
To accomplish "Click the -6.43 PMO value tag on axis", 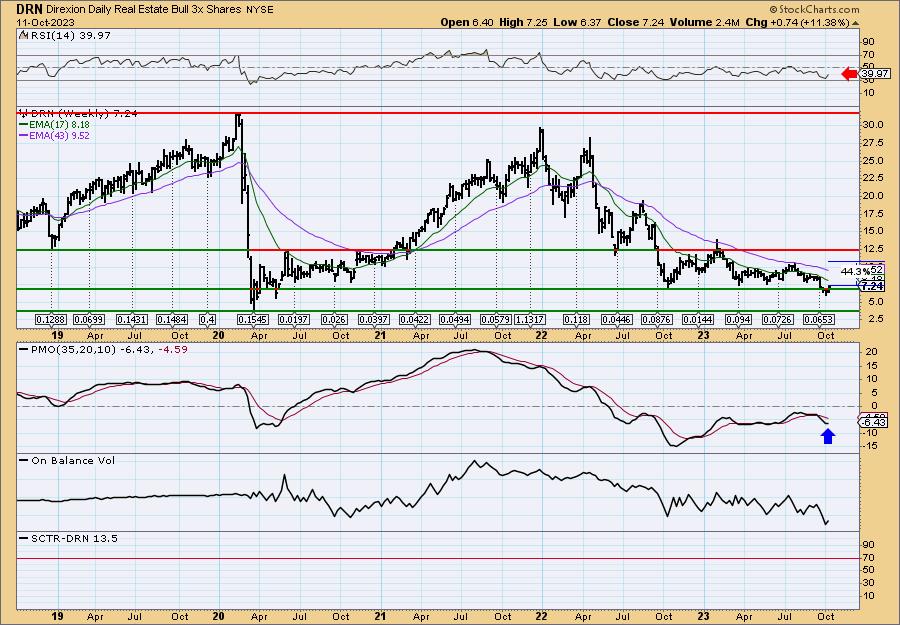I will tap(874, 422).
